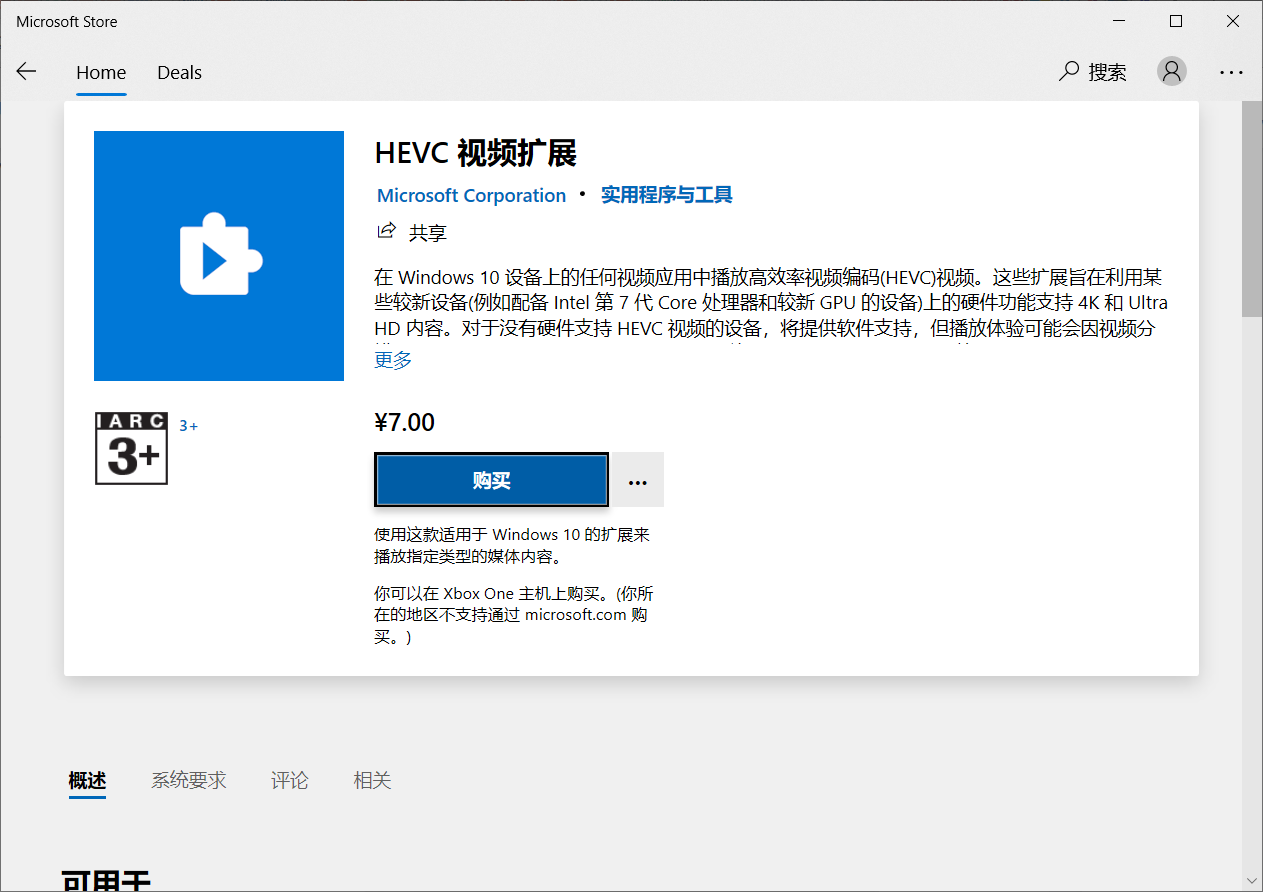Viewport: 1263px width, 892px height.
Task: Switch to the Home tab
Action: (101, 72)
